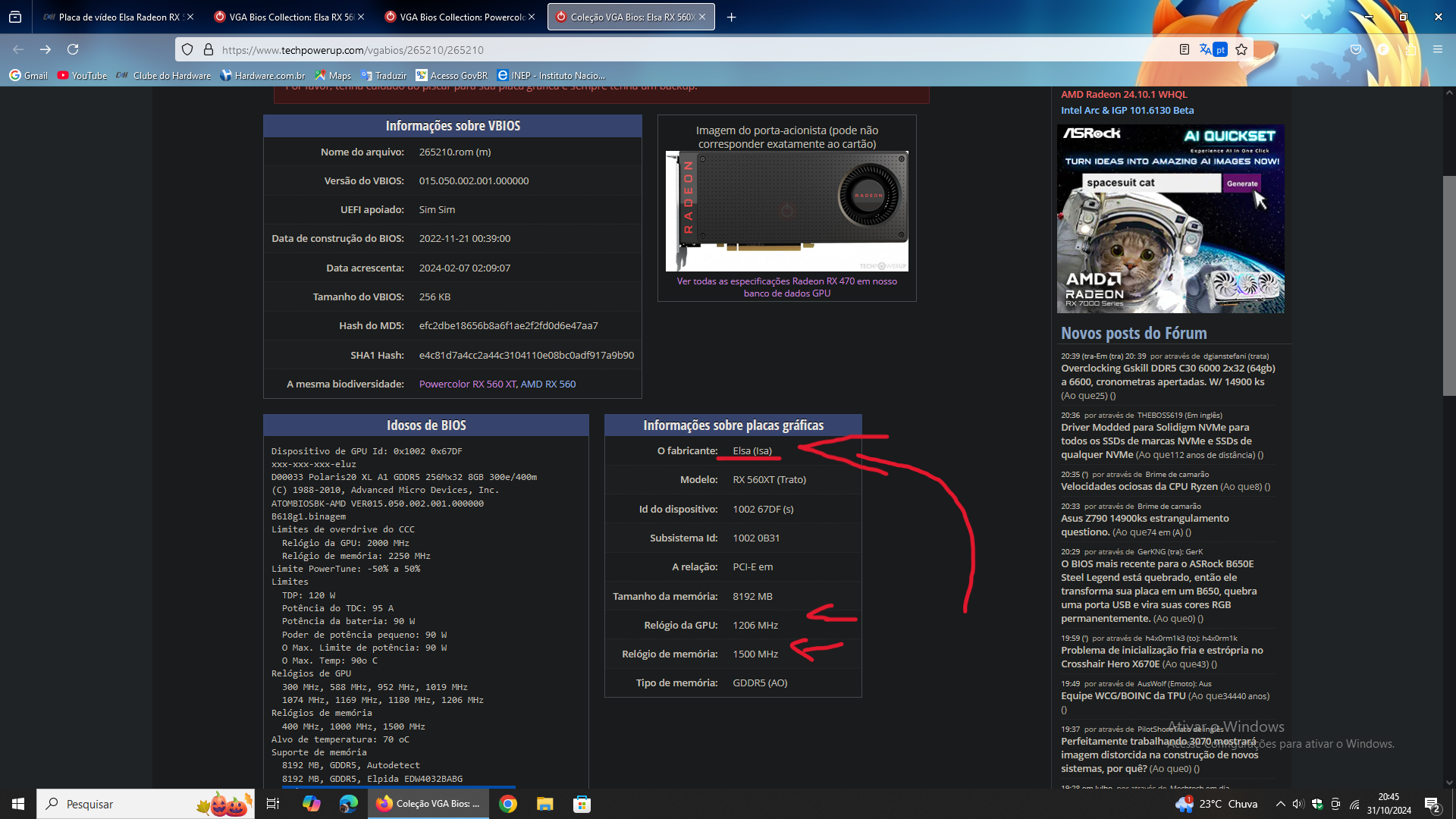Click the SHA1 hash value text
1456x819 pixels.
526,355
